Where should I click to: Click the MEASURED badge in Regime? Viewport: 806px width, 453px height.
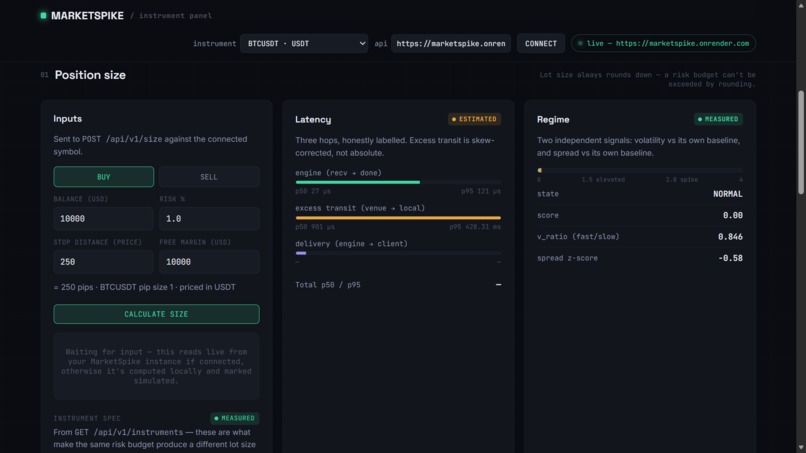tap(718, 119)
